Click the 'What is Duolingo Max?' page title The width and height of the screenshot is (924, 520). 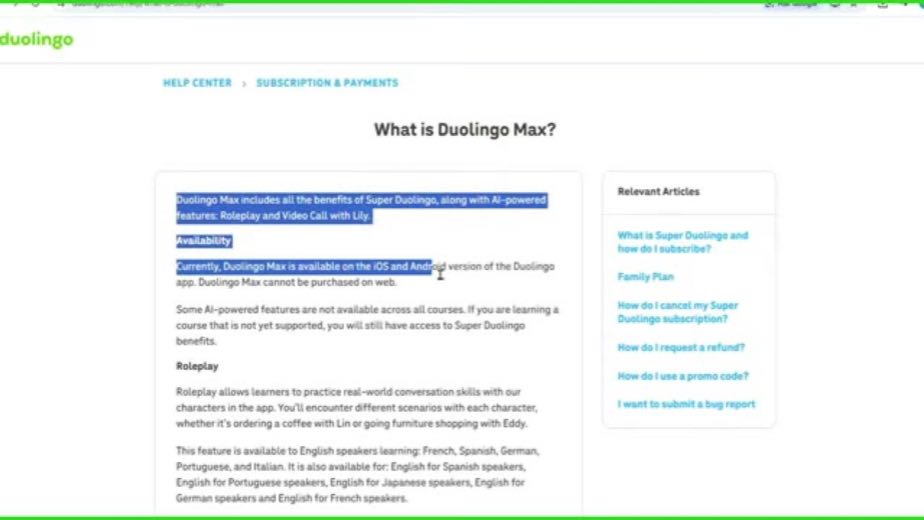coord(465,130)
